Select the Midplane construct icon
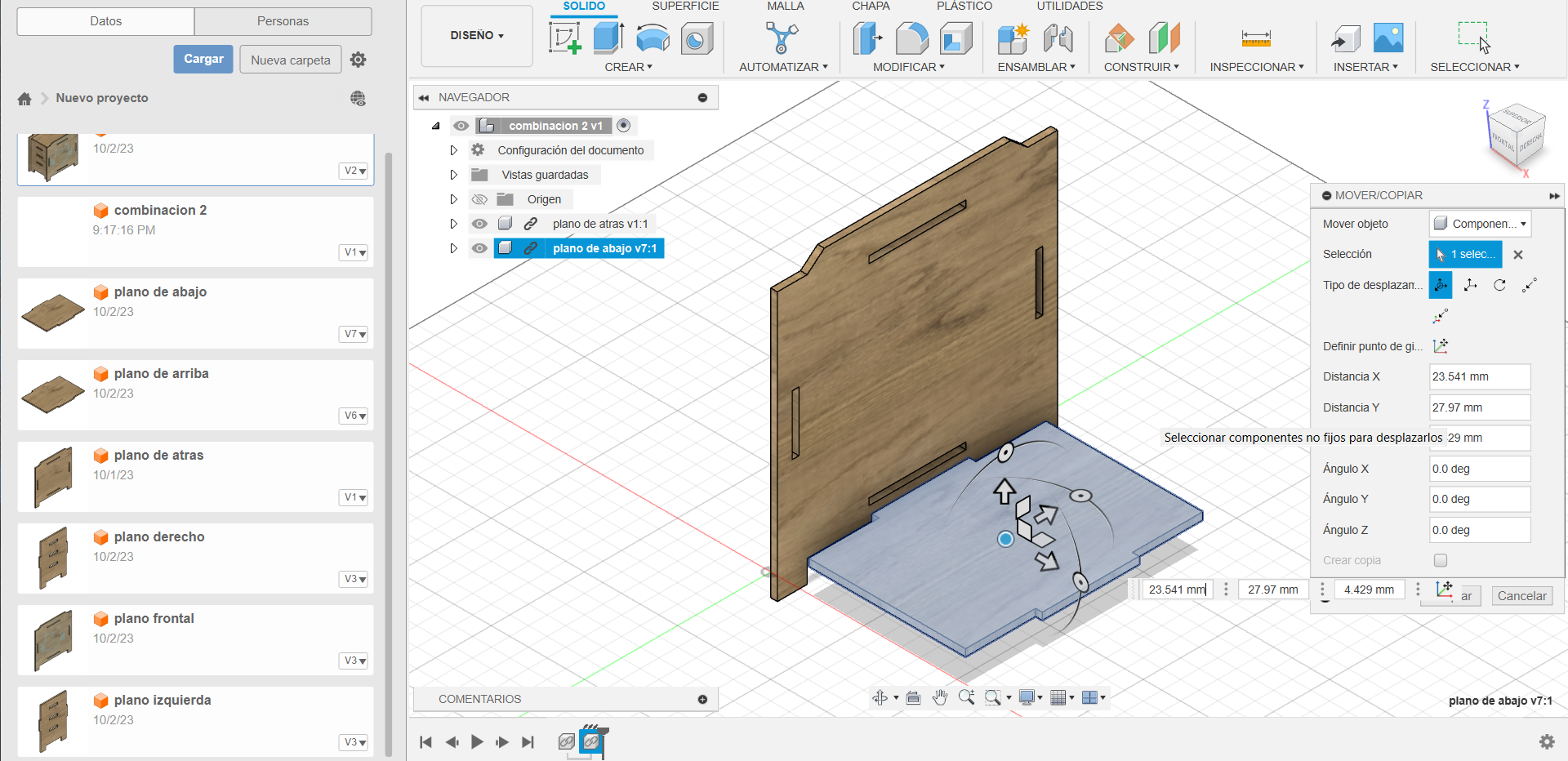The width and height of the screenshot is (1568, 761). tap(1164, 38)
